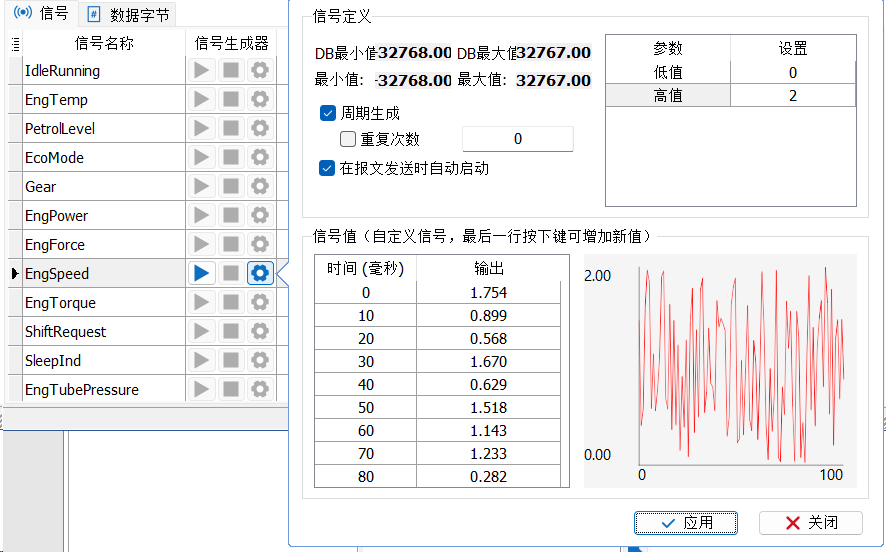Select output cell 0.282

point(488,477)
